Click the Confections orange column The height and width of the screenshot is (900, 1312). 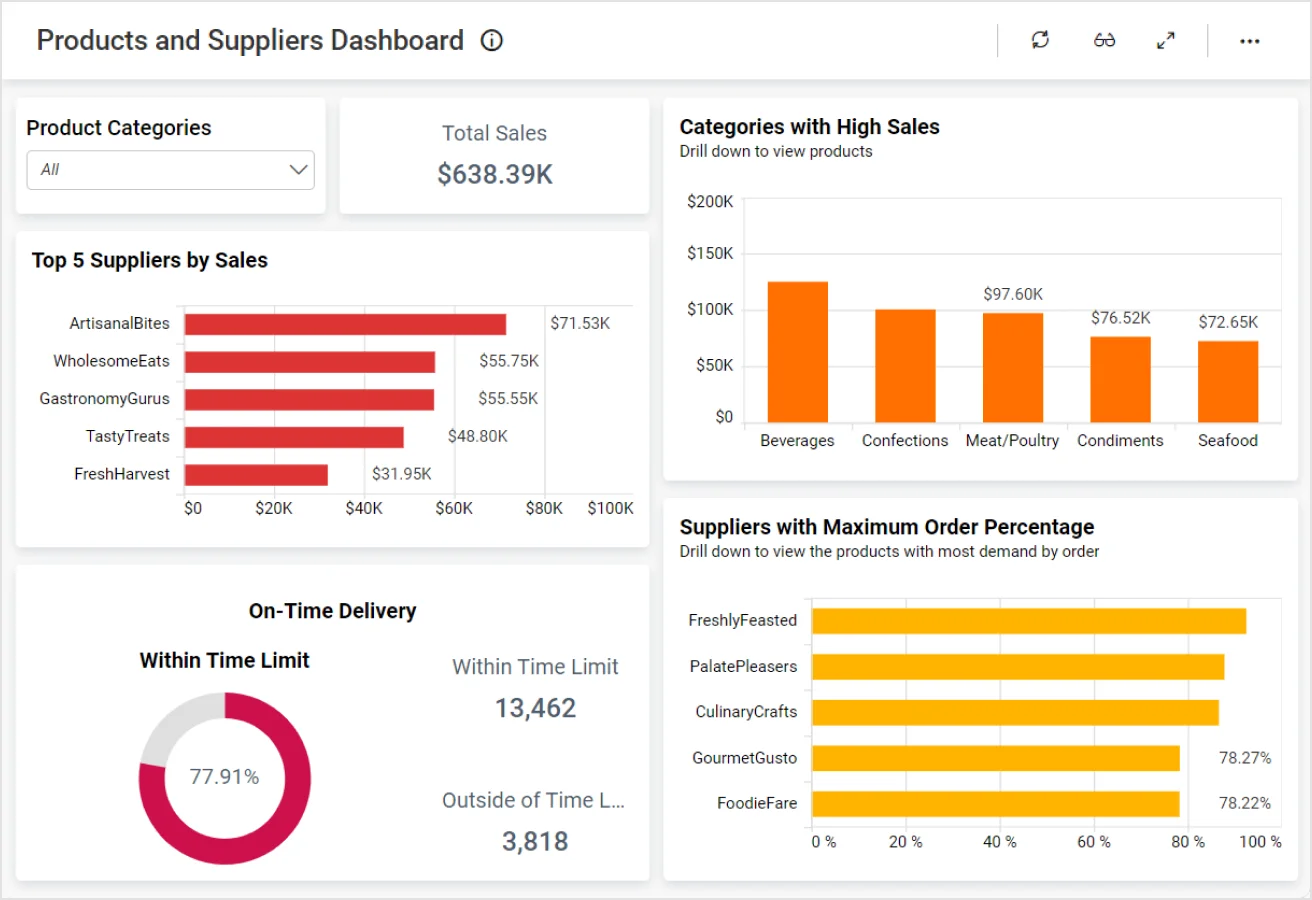(905, 366)
